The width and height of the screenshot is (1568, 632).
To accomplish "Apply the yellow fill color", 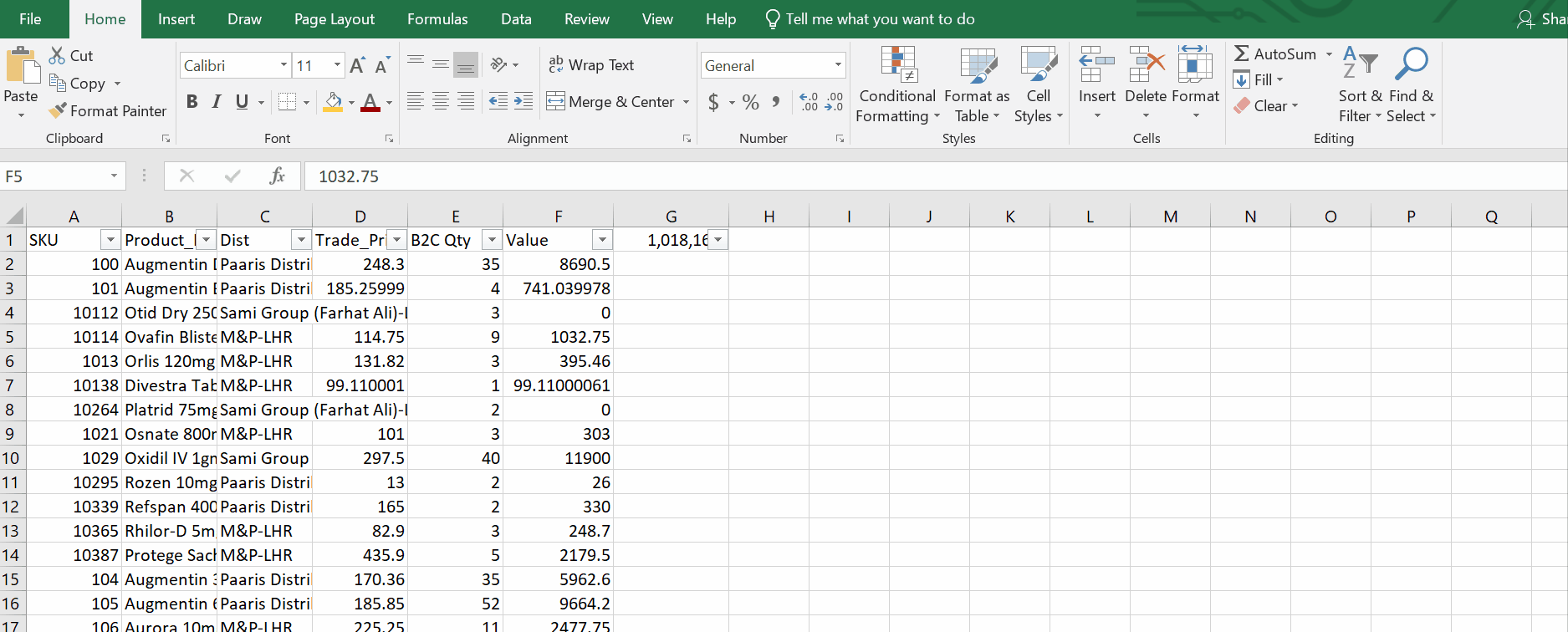I will point(333,102).
